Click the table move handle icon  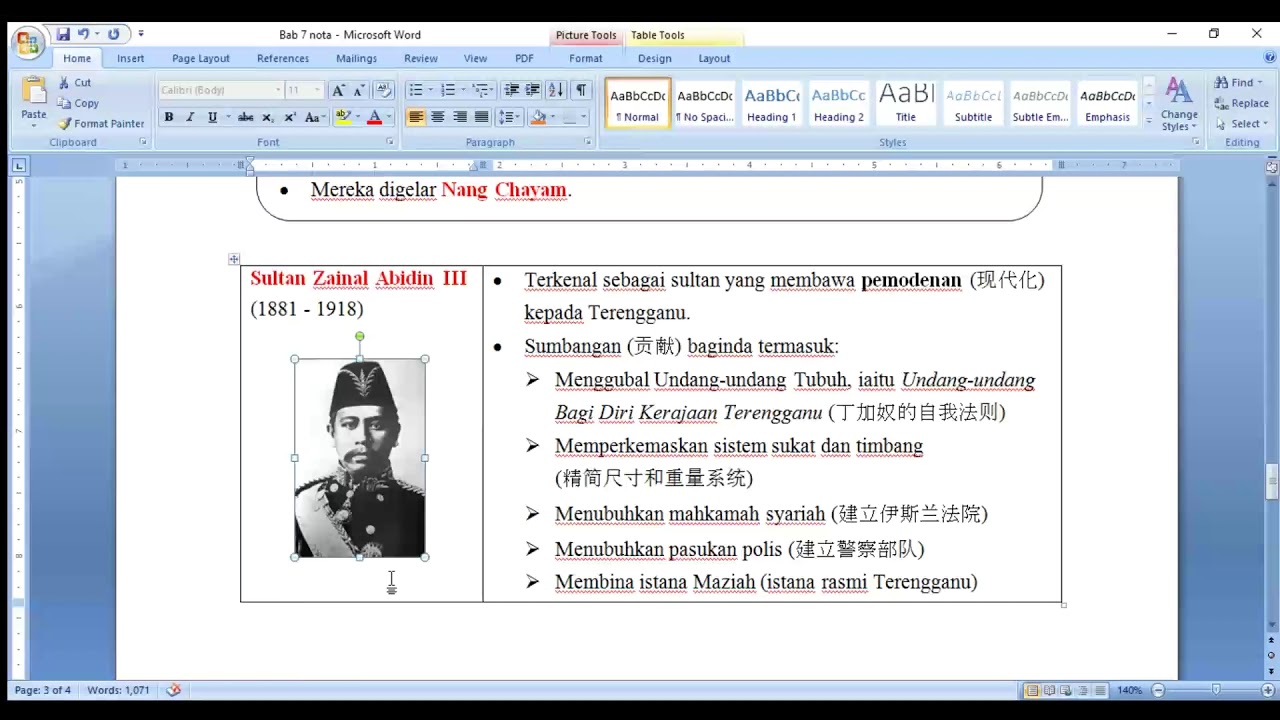point(234,259)
